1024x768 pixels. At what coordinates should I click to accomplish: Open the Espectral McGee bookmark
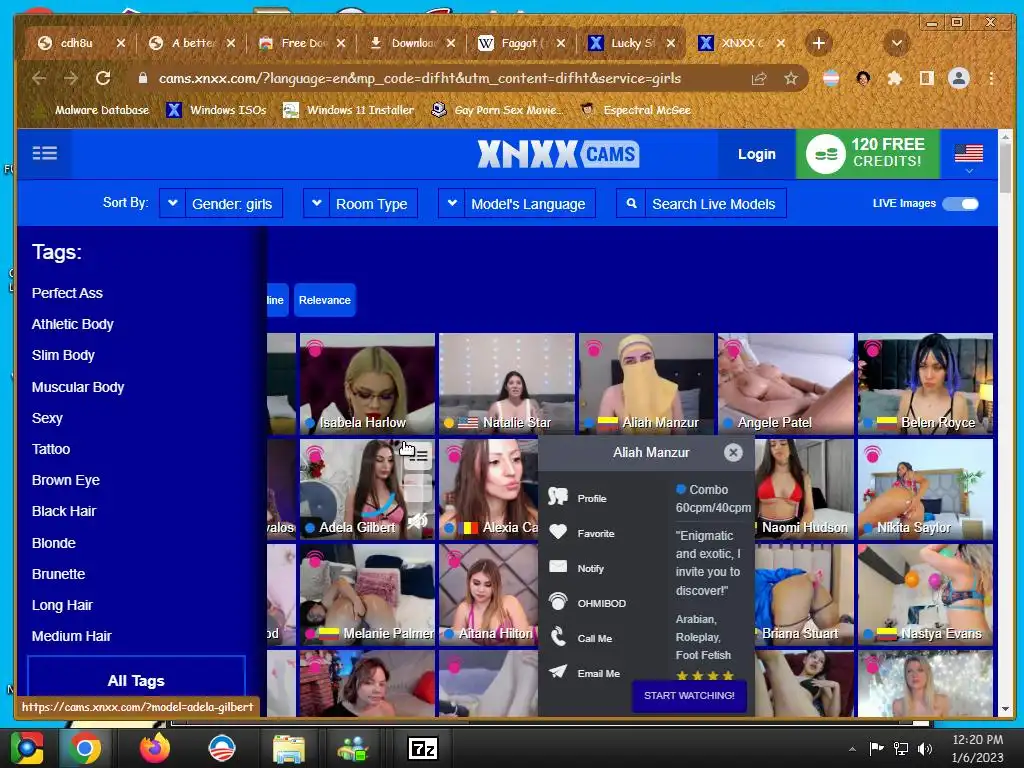[x=636, y=110]
